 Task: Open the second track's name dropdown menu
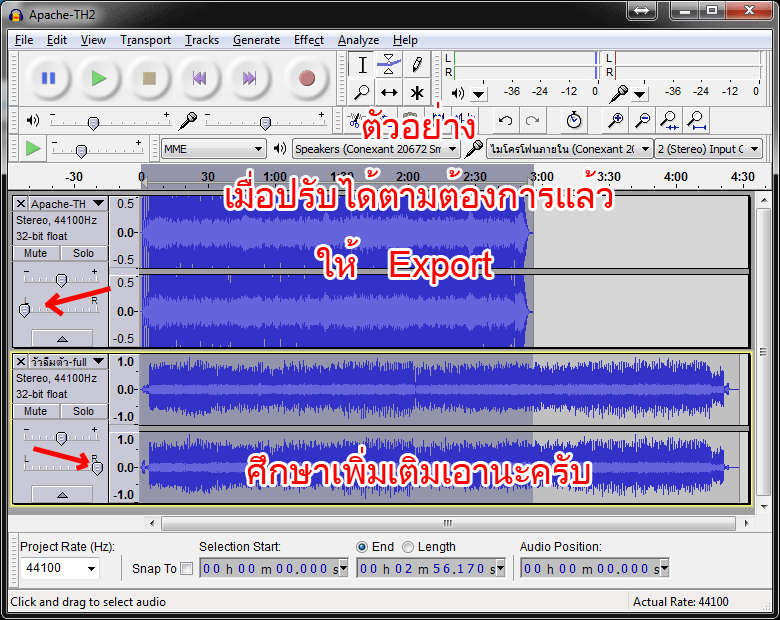(68, 362)
